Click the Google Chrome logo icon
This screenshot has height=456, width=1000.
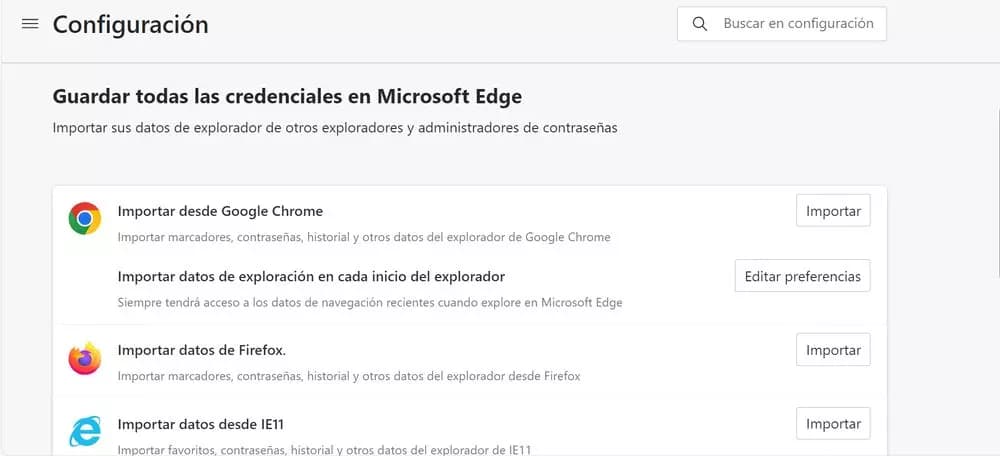[85, 218]
